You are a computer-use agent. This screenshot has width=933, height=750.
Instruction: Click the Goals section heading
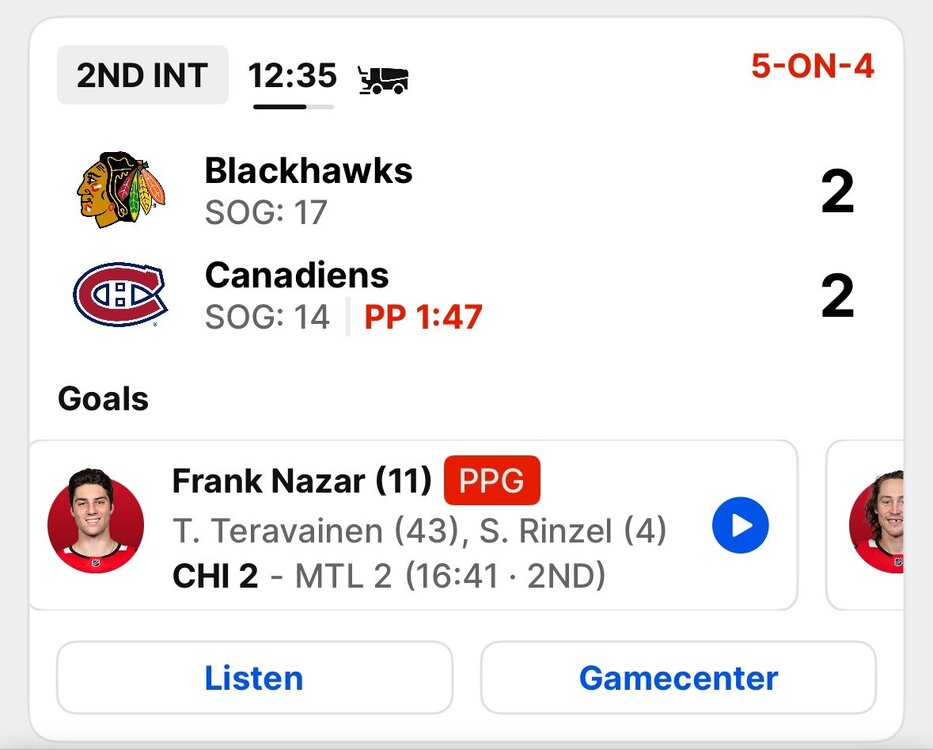pyautogui.click(x=103, y=399)
